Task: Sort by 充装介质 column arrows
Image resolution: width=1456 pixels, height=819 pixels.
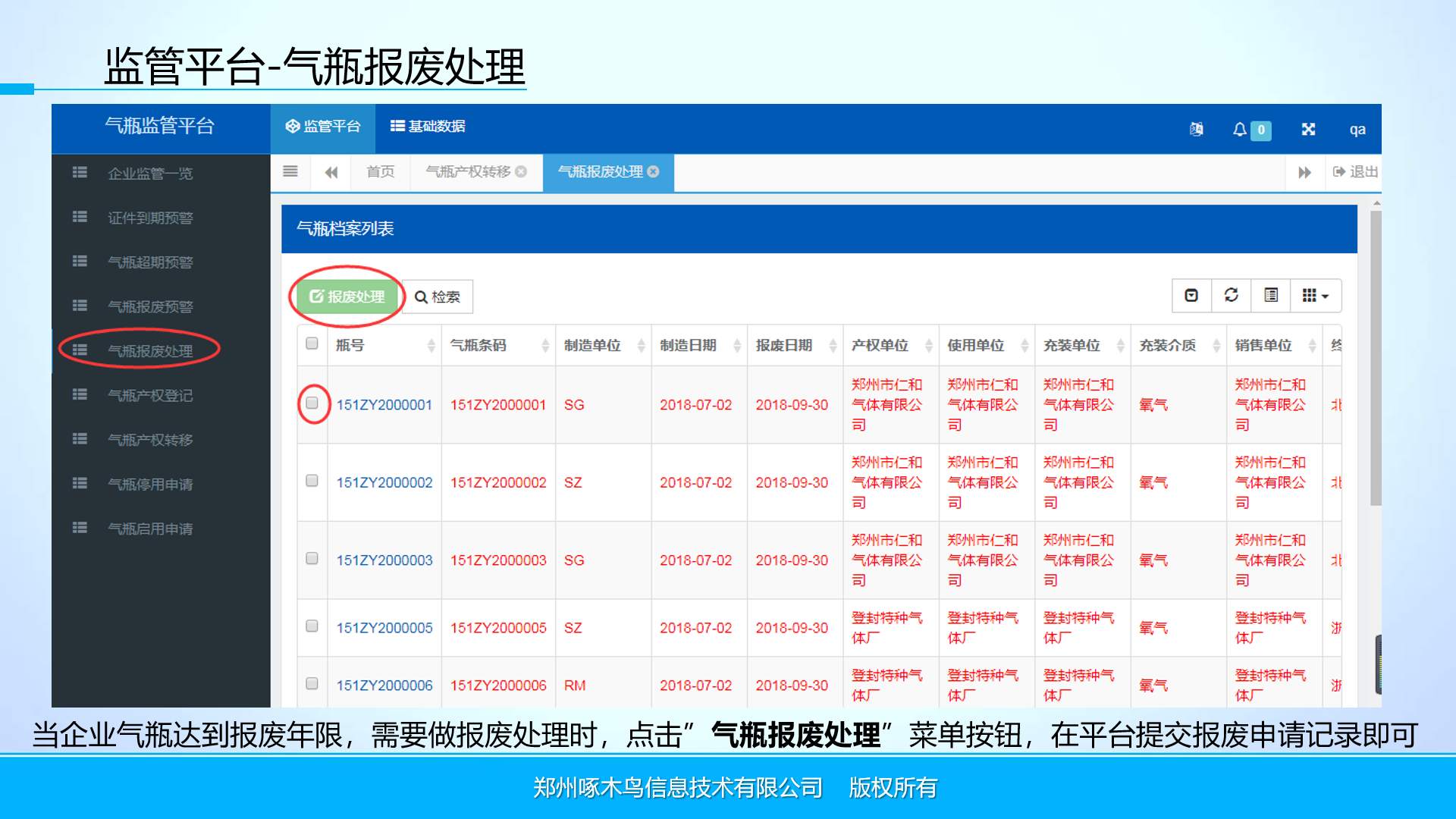Action: click(x=1217, y=346)
